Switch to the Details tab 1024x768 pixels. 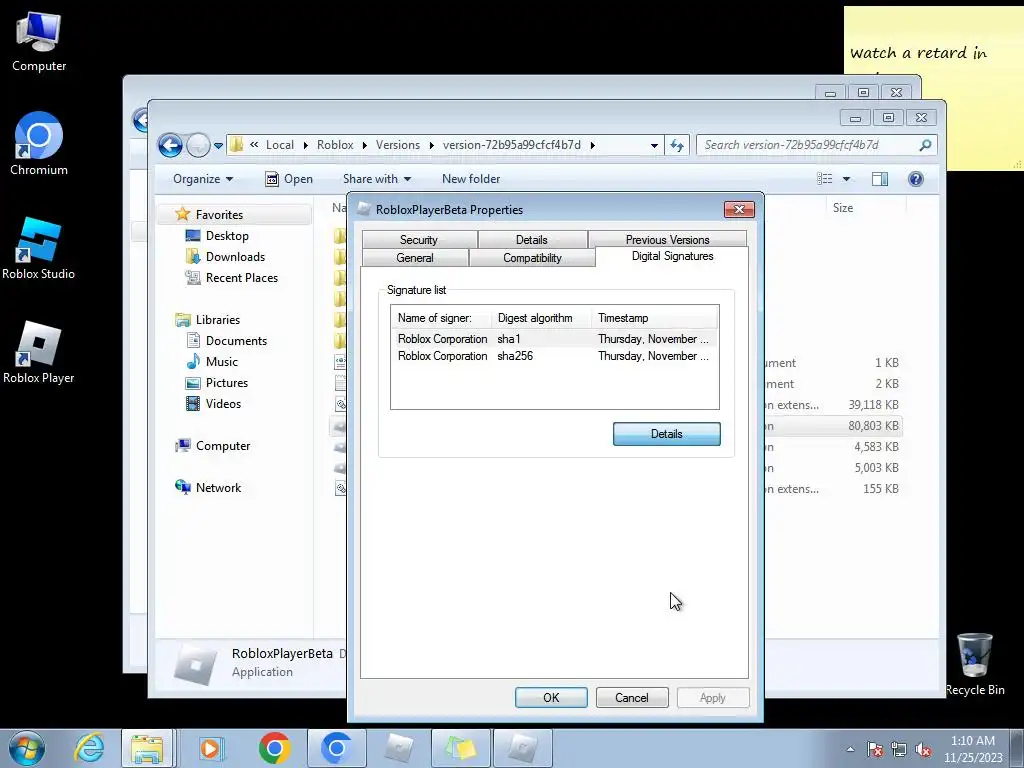pyautogui.click(x=532, y=240)
